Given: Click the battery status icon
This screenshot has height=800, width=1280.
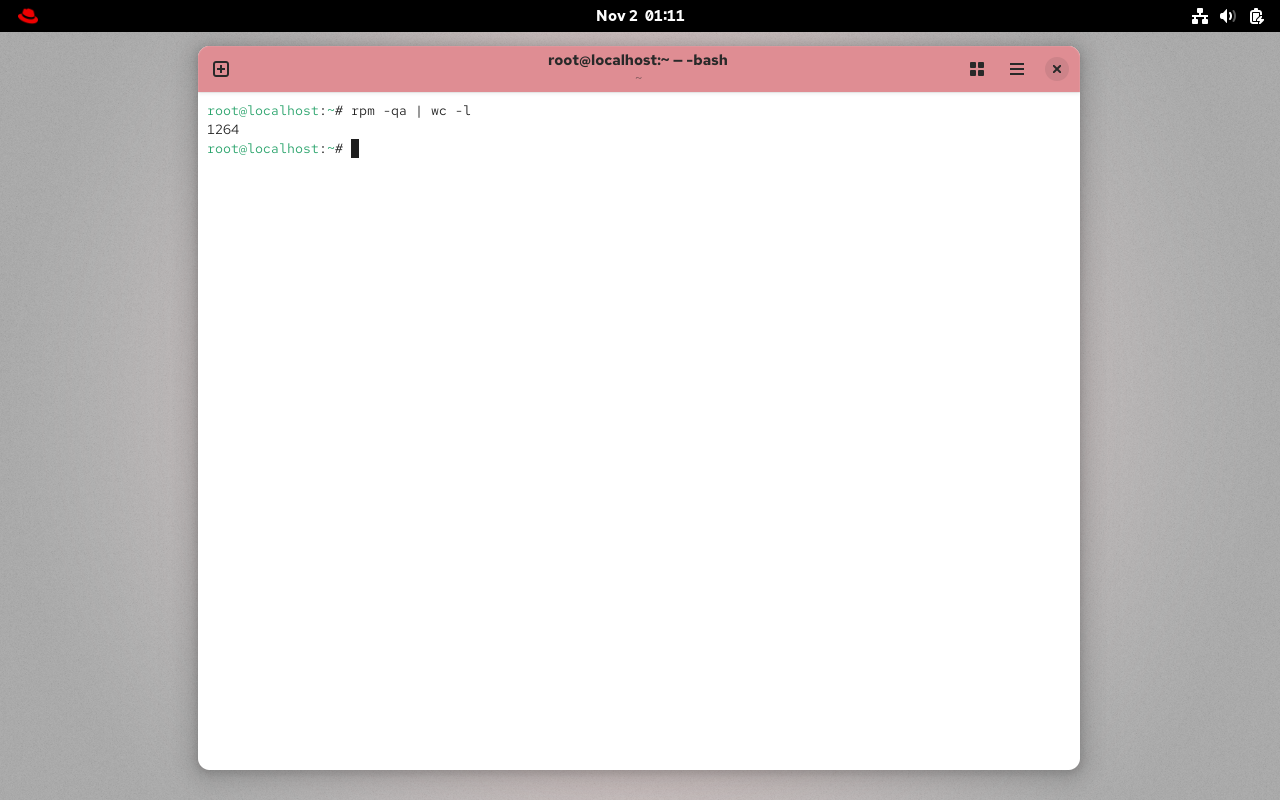Looking at the screenshot, I should coord(1256,16).
